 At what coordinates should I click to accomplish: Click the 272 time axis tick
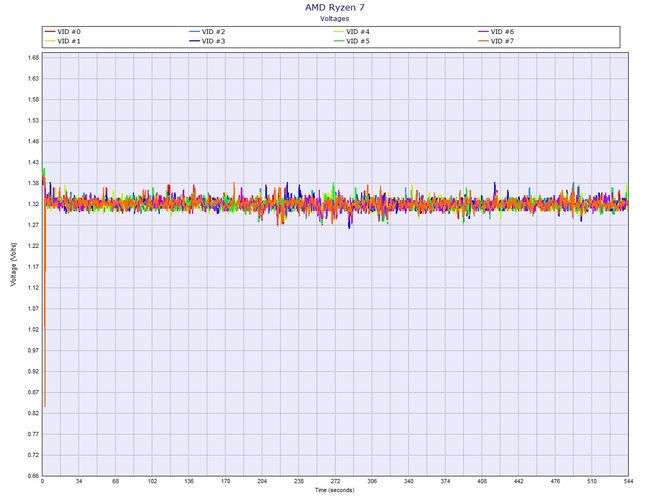(x=335, y=481)
